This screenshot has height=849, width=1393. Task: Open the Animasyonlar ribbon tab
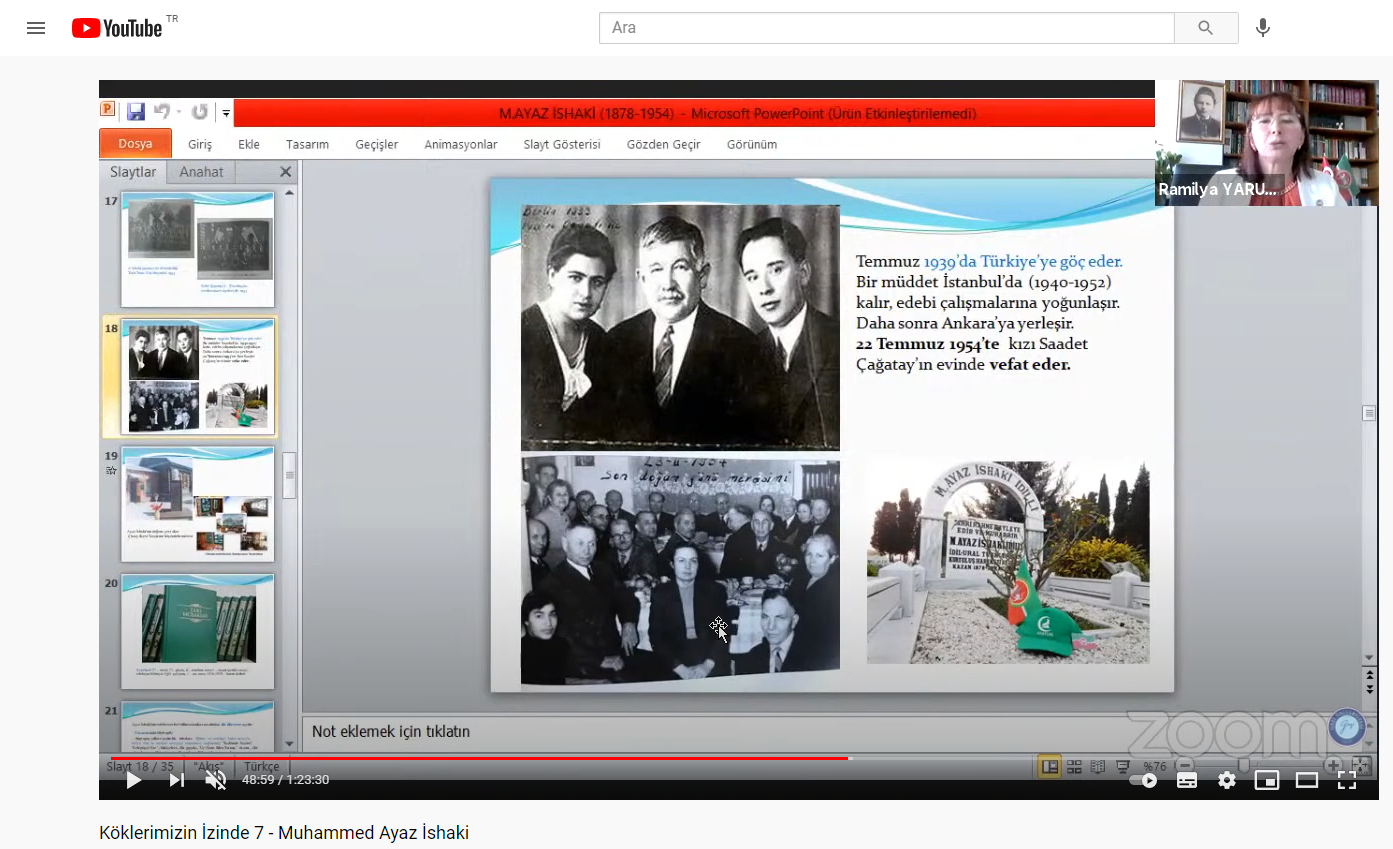461,145
